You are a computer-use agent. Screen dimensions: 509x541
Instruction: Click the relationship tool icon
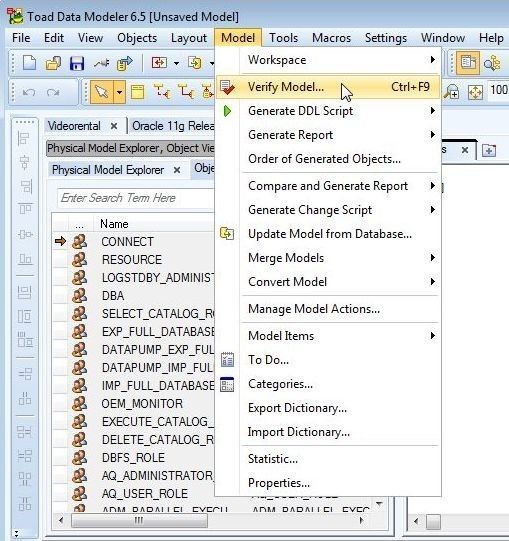161,92
